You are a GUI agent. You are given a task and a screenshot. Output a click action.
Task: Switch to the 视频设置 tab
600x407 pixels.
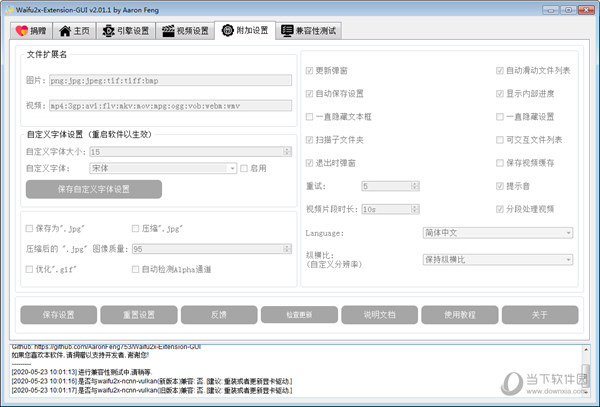coord(185,31)
